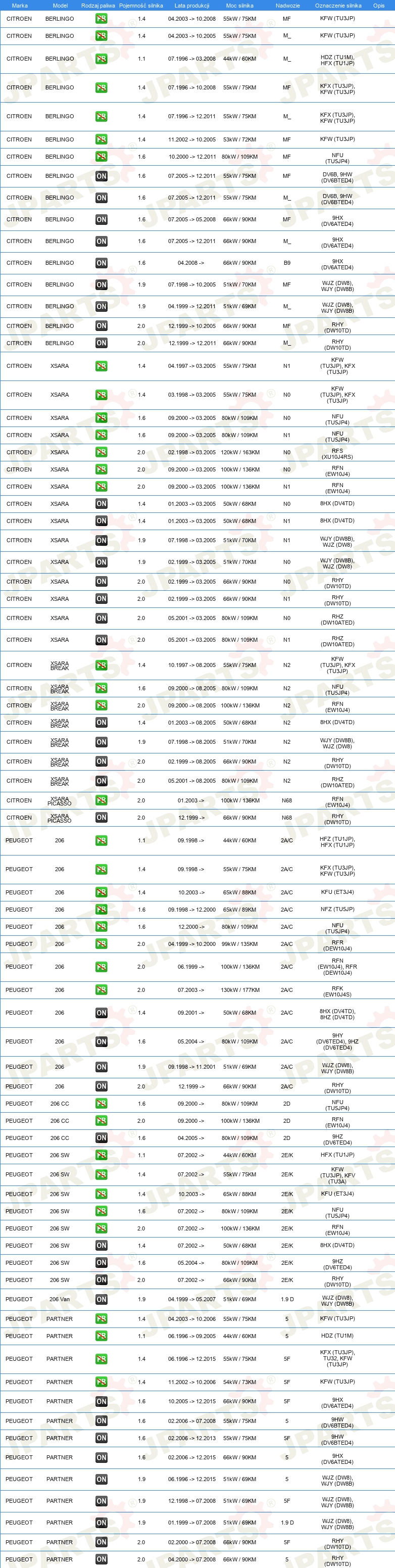Click petrol icon in Berlingo 53kW / 72KM row
This screenshot has width=395, height=1568.
click(x=101, y=139)
